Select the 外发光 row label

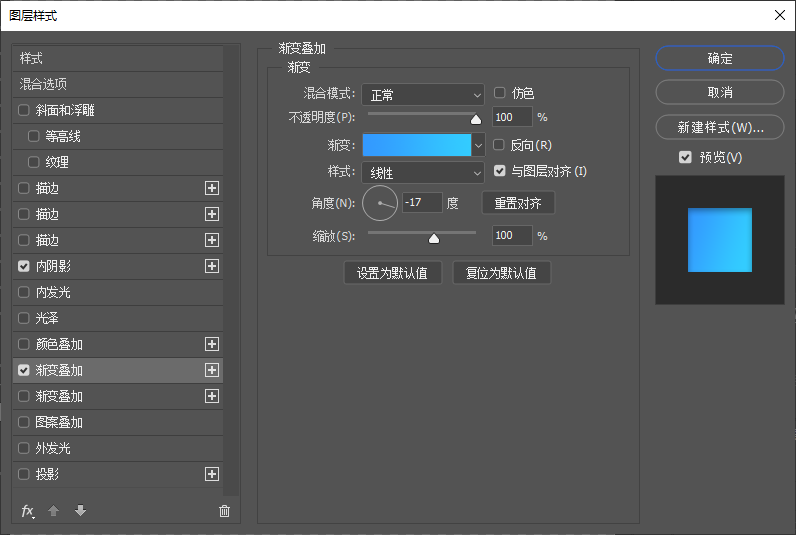[53, 448]
